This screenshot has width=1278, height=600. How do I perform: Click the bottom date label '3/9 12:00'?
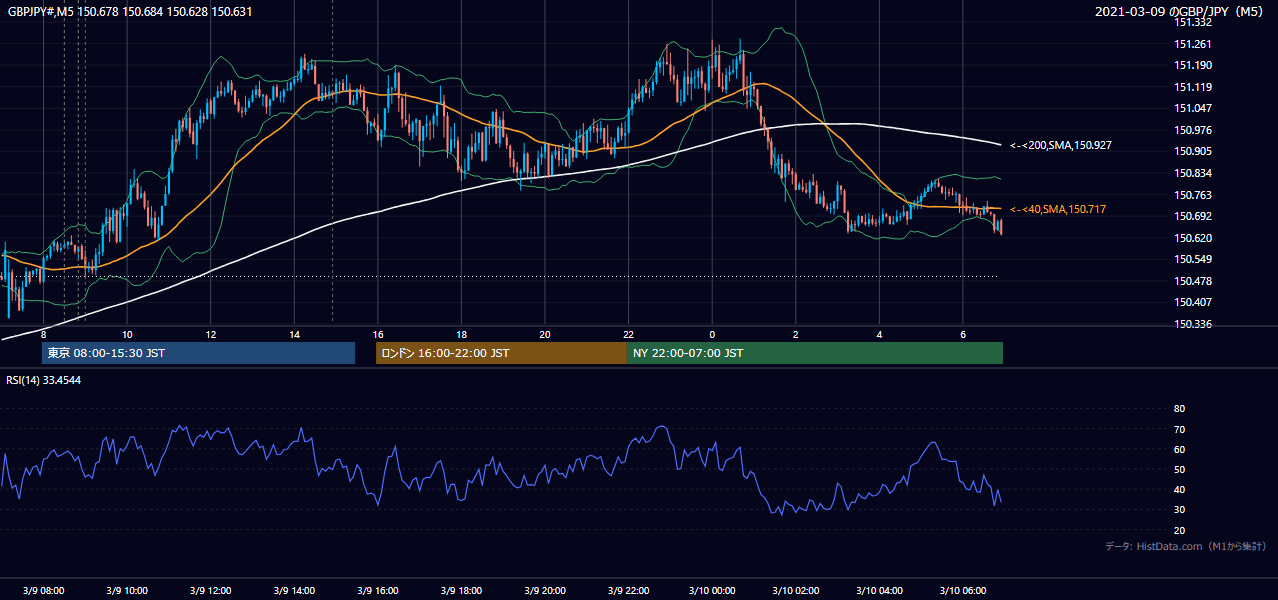211,591
